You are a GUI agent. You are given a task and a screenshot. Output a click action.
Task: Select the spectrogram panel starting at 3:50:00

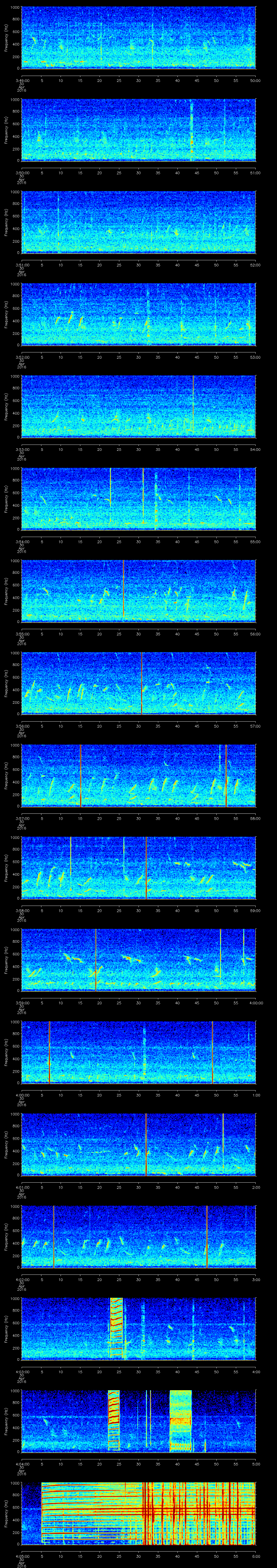point(138,130)
